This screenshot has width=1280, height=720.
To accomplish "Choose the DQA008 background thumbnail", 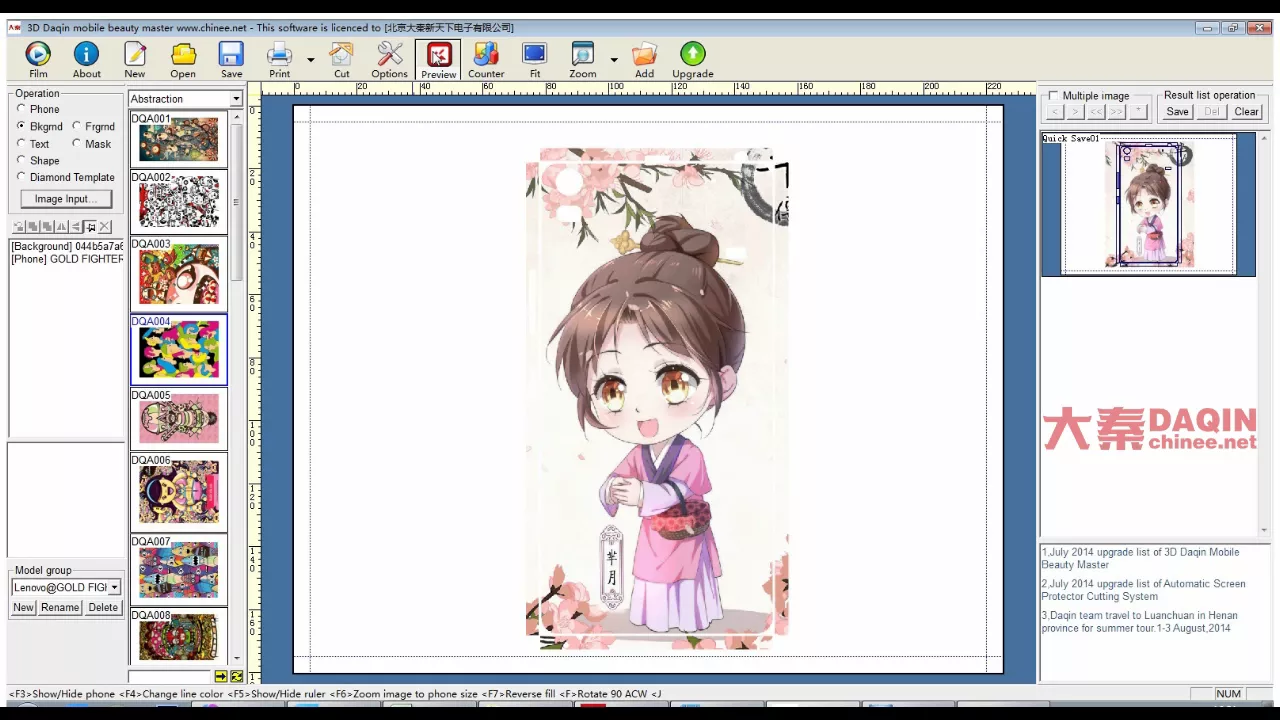I will pyautogui.click(x=179, y=637).
